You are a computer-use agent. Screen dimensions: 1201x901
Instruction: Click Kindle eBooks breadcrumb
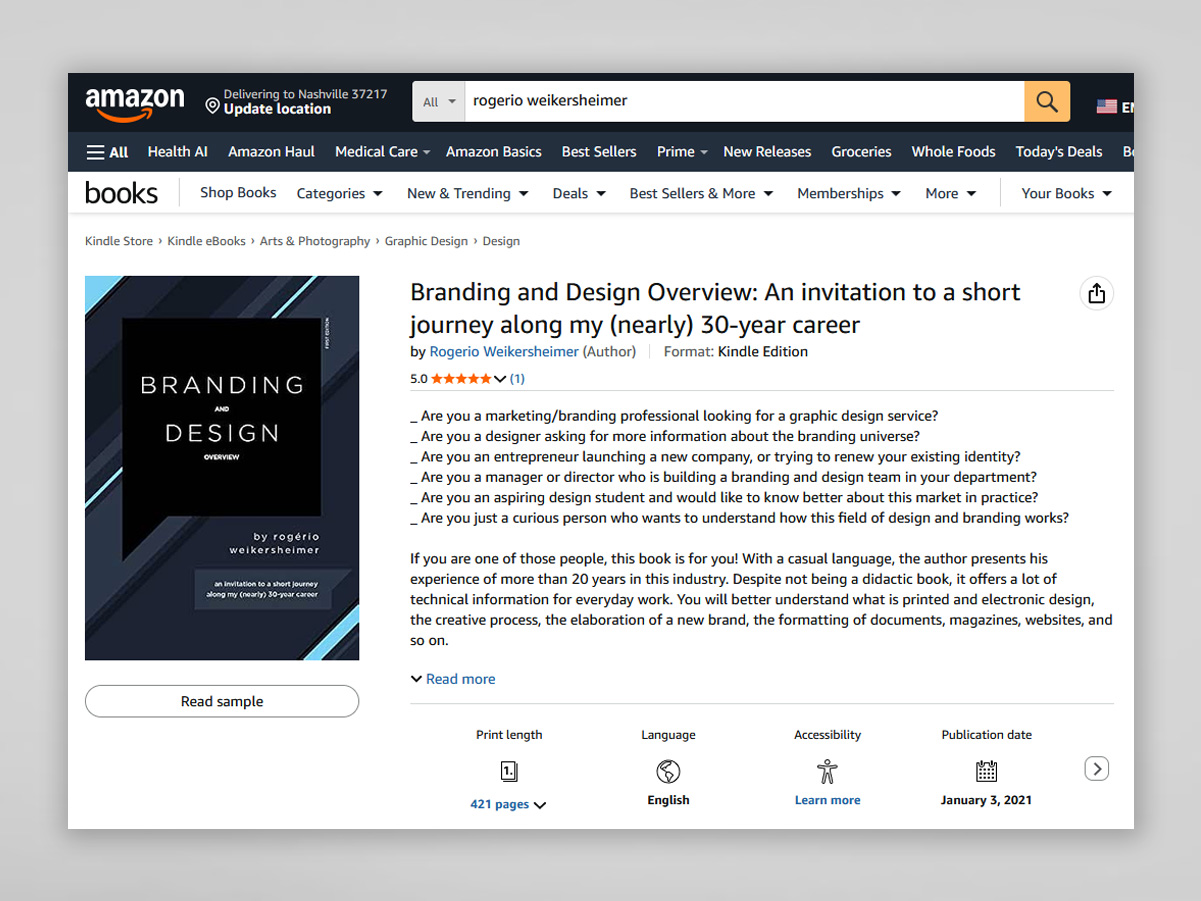[x=206, y=241]
